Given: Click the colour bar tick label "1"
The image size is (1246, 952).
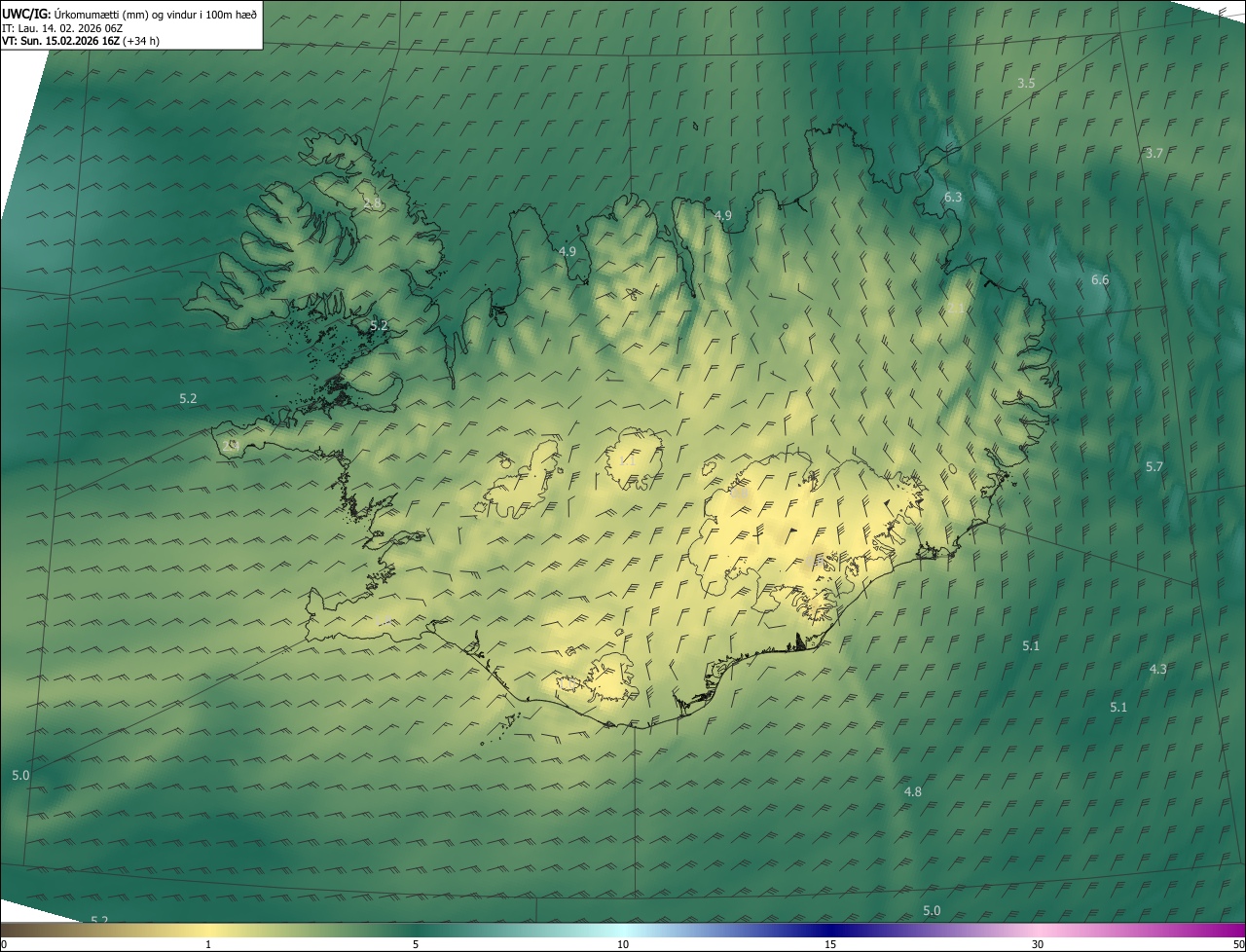Looking at the screenshot, I should (x=208, y=945).
